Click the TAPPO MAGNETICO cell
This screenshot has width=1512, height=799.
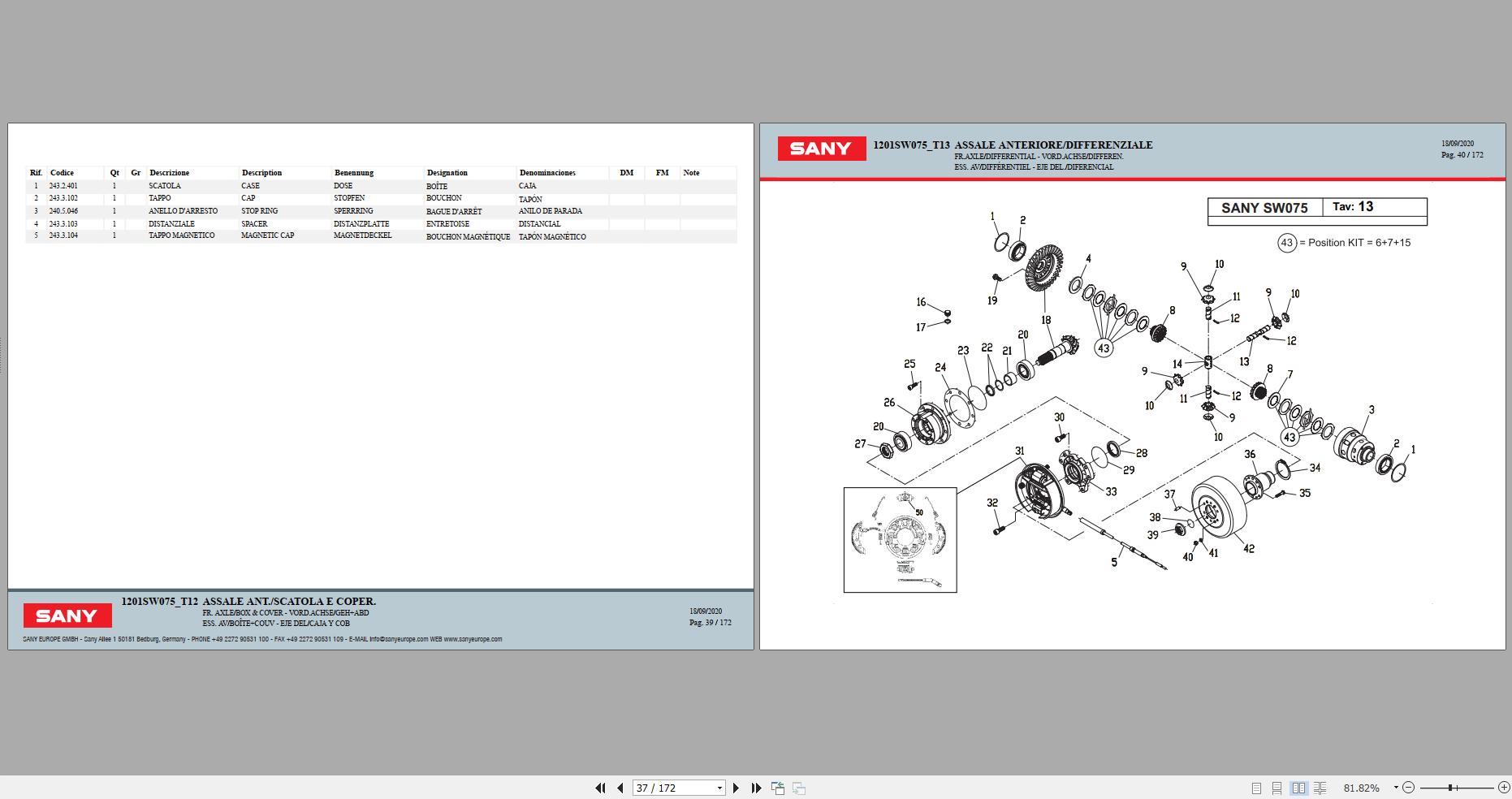[182, 235]
